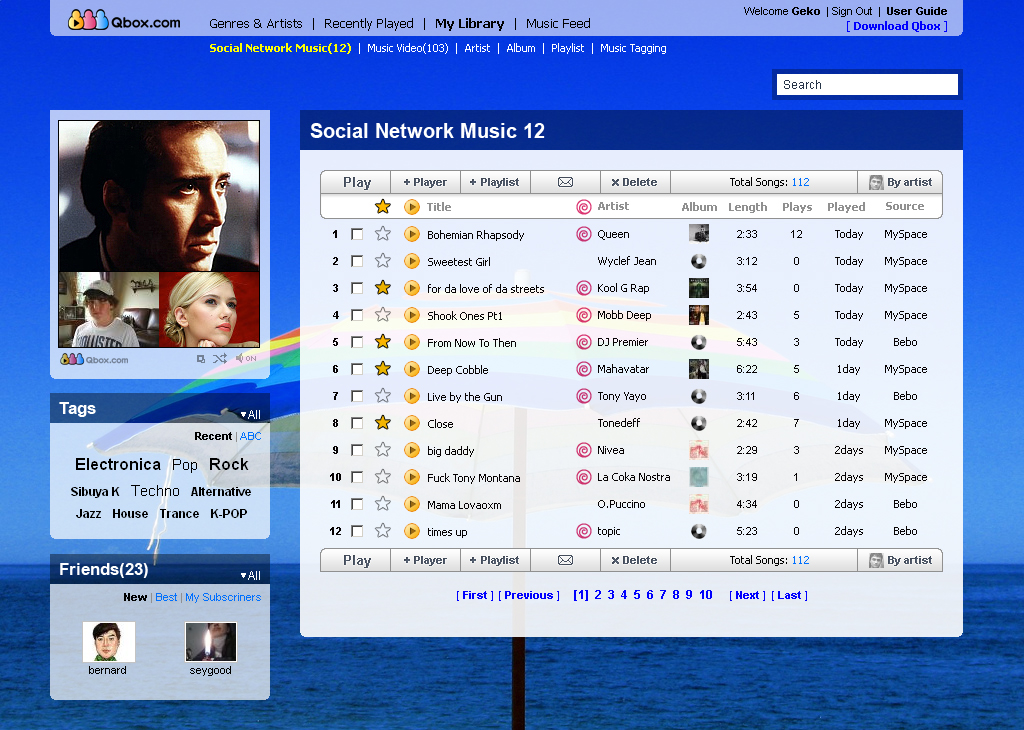Click the play icon beside Mama Lovaoxm
Image resolution: width=1024 pixels, height=730 pixels.
tap(411, 504)
